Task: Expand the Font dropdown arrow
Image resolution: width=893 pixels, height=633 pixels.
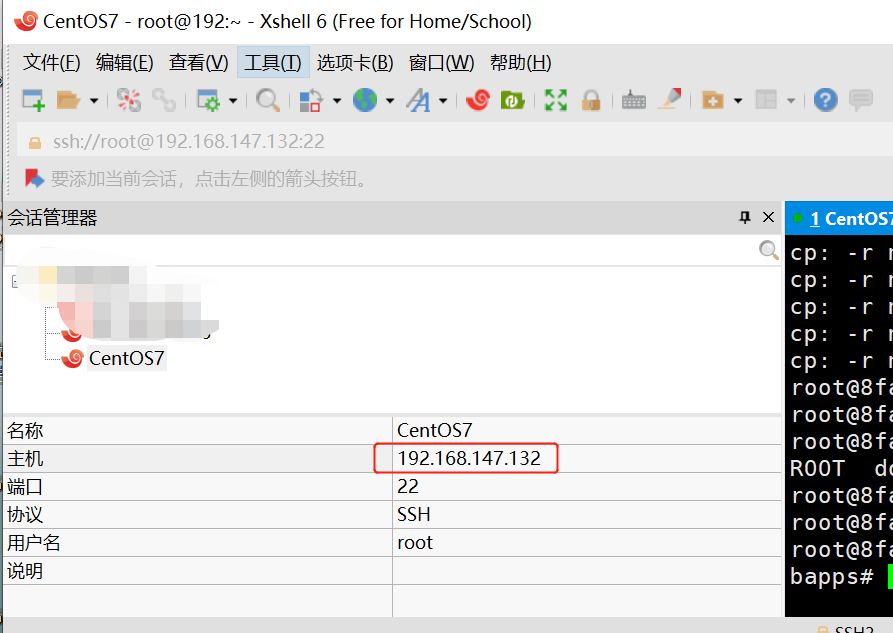Action: click(x=443, y=101)
